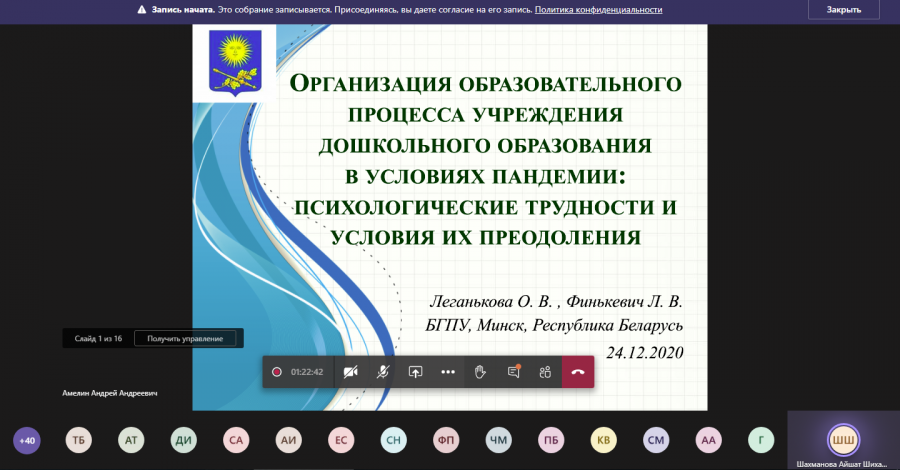Select the ТБ participant avatar
This screenshot has height=470, width=900.
coord(79,441)
